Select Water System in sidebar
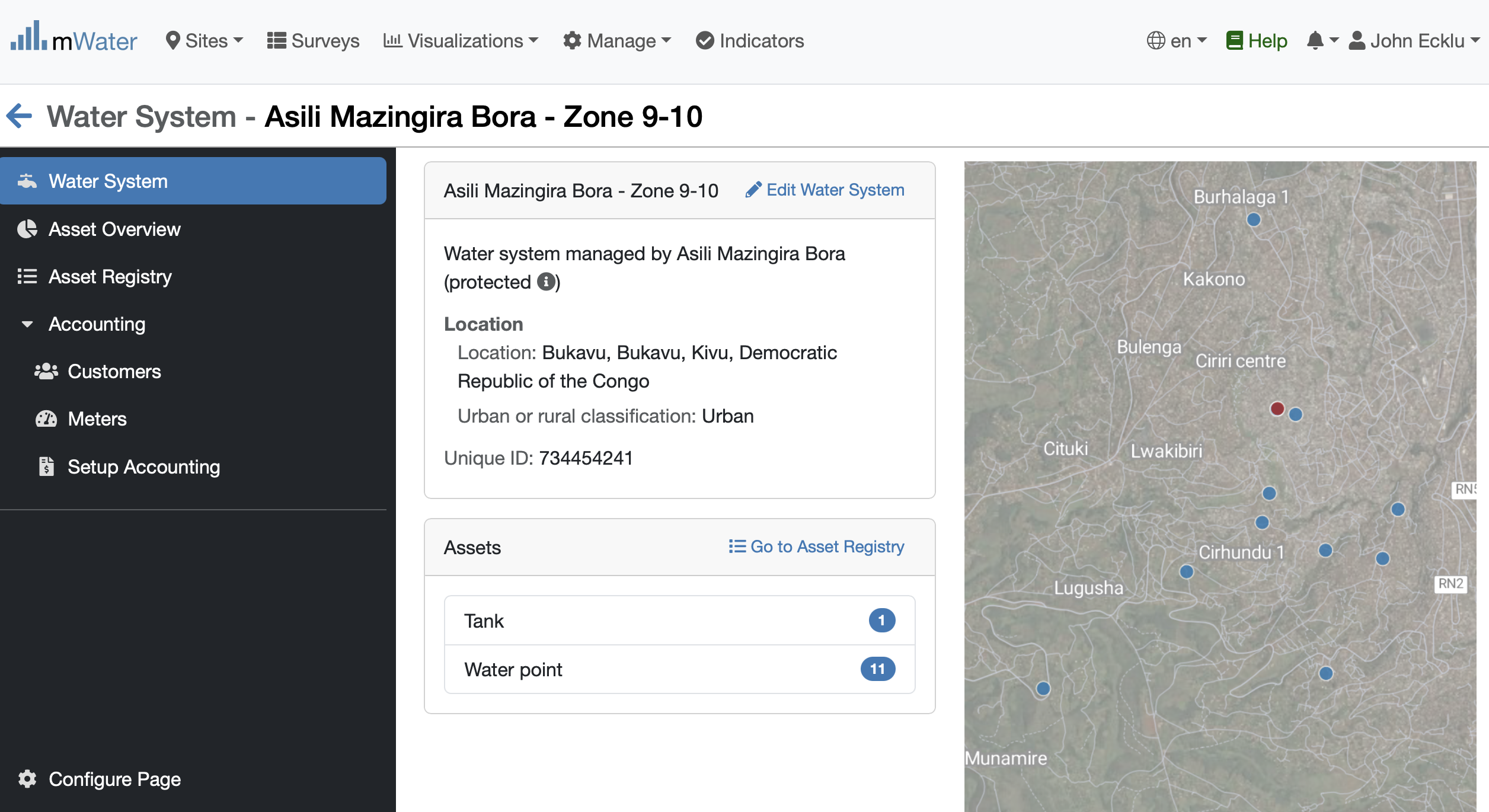 pos(193,181)
